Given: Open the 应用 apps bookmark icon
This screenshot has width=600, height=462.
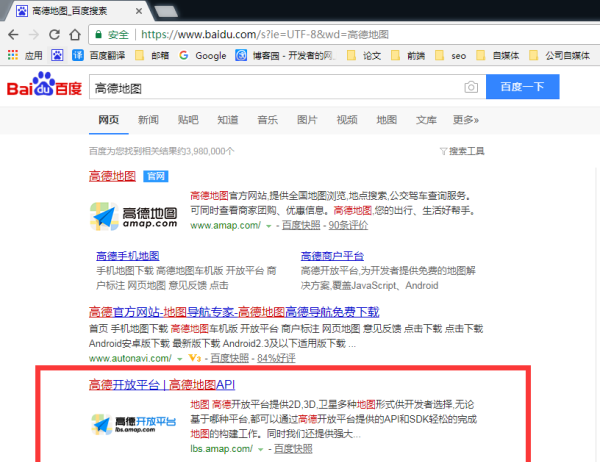Looking at the screenshot, I should pos(13,56).
